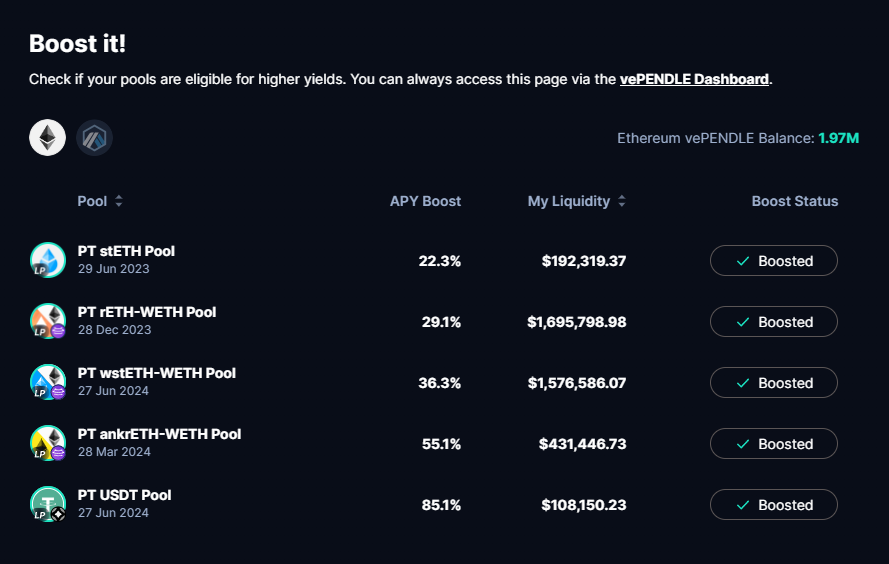Click Boosted button for PT USDT Pool
The height and width of the screenshot is (564, 889).
coord(773,505)
